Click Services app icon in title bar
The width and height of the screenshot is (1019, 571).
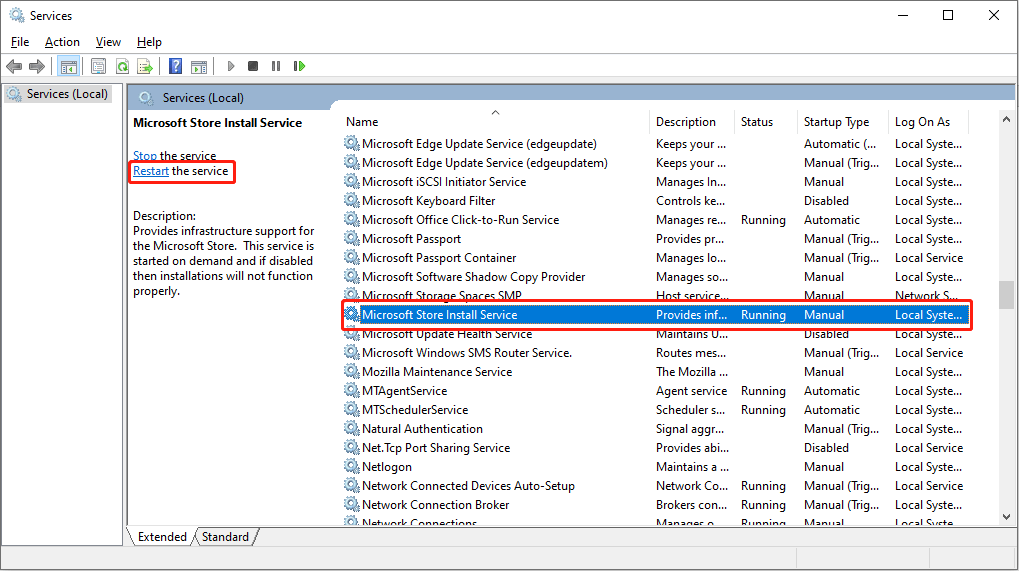coord(17,15)
